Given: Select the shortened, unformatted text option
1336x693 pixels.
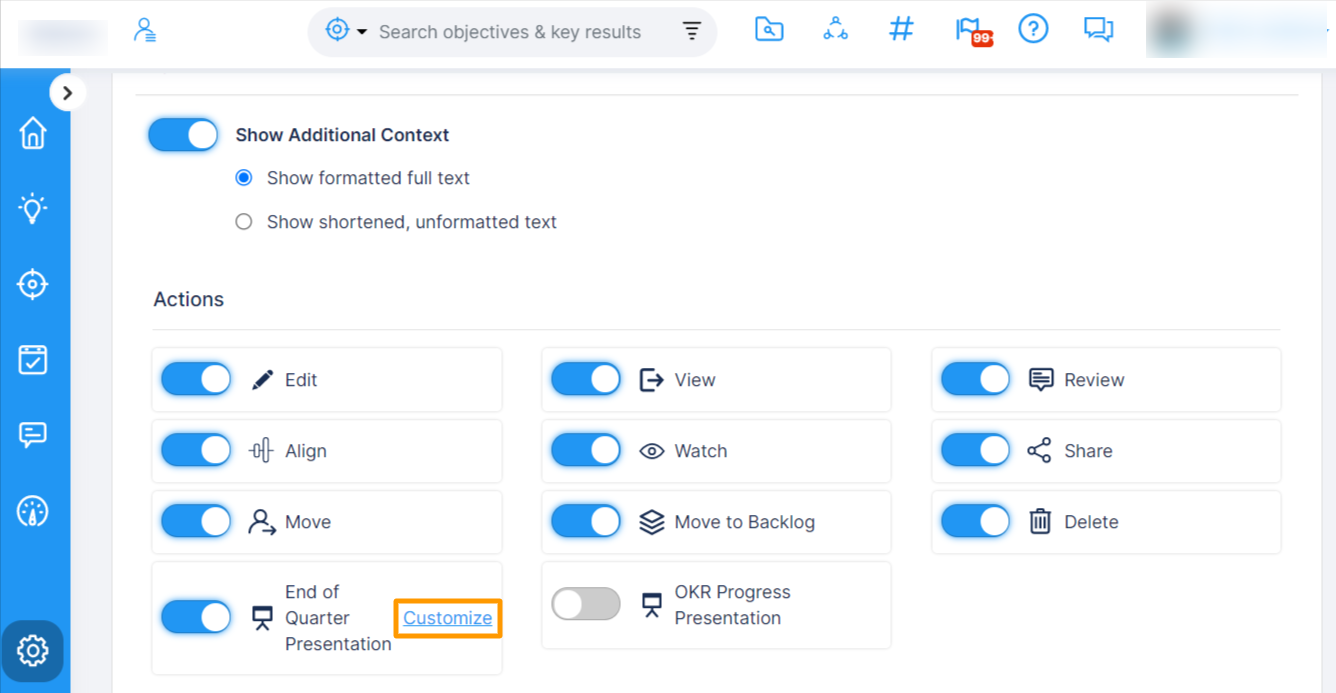Looking at the screenshot, I should [x=243, y=221].
